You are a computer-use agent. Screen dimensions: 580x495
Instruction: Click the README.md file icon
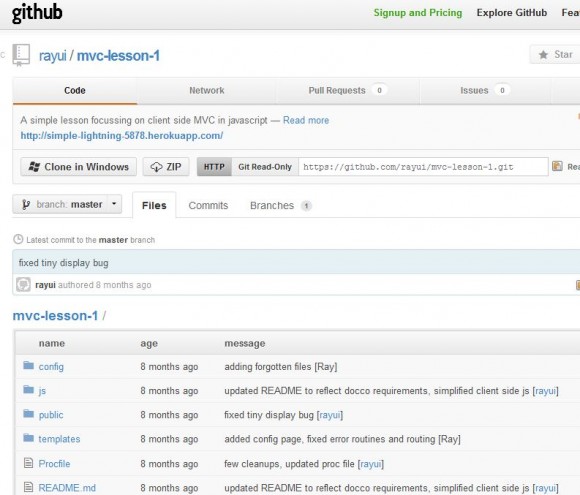tap(28, 487)
